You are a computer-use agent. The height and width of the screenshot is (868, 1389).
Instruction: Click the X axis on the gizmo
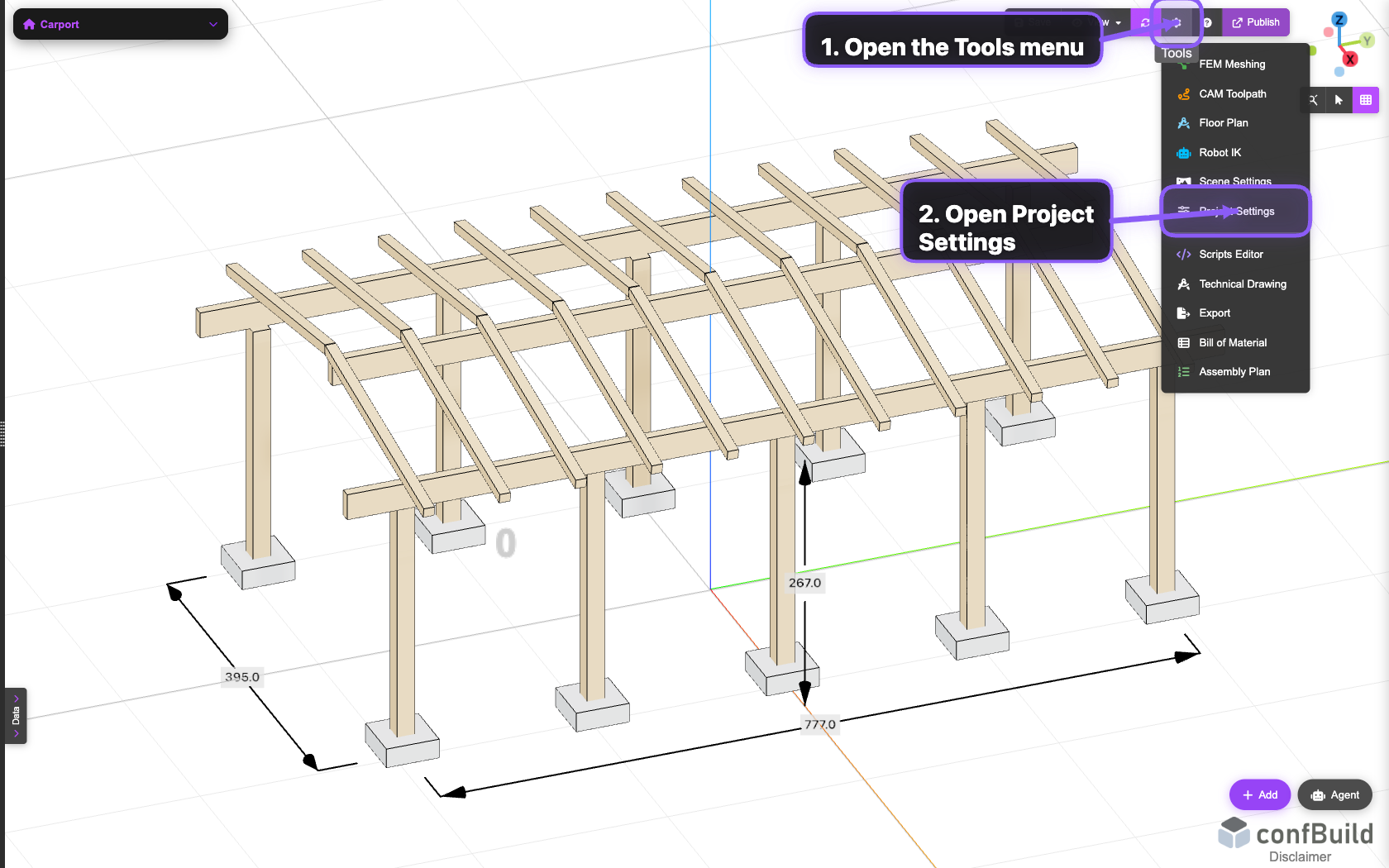(x=1350, y=60)
